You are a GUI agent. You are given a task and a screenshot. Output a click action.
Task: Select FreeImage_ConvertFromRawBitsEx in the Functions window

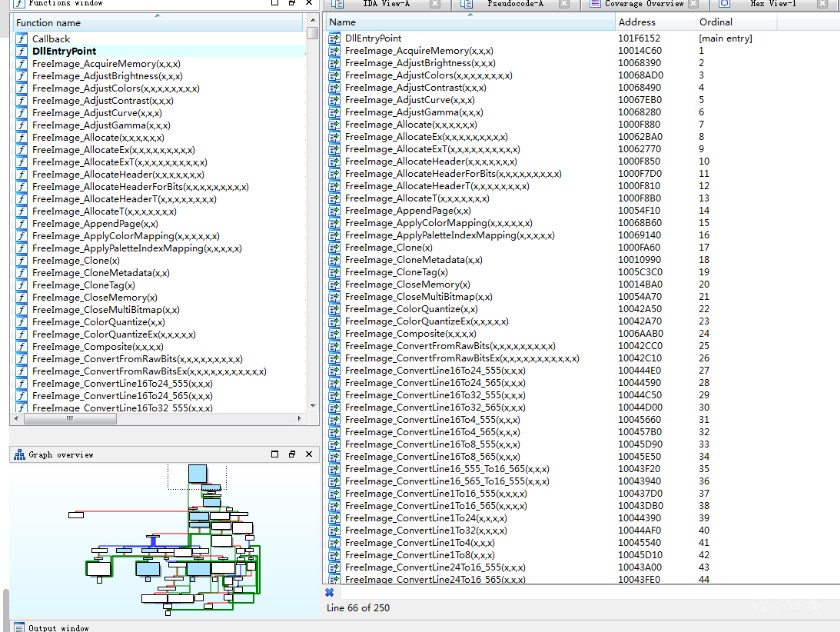tap(149, 372)
